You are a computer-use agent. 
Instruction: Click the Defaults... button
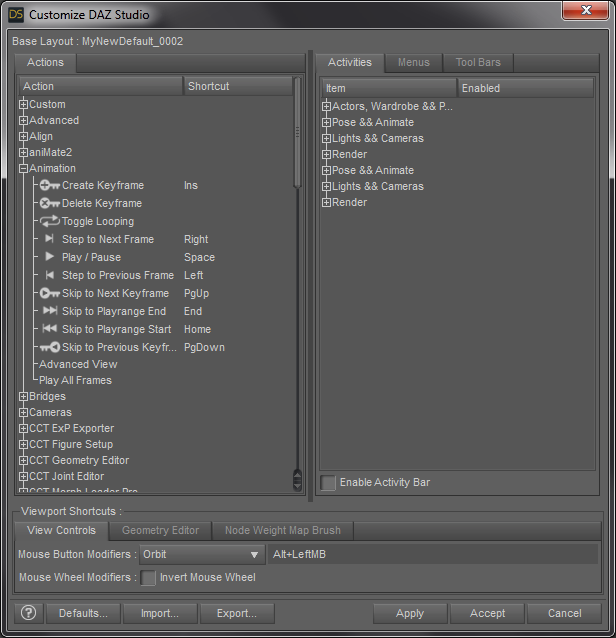[x=83, y=613]
